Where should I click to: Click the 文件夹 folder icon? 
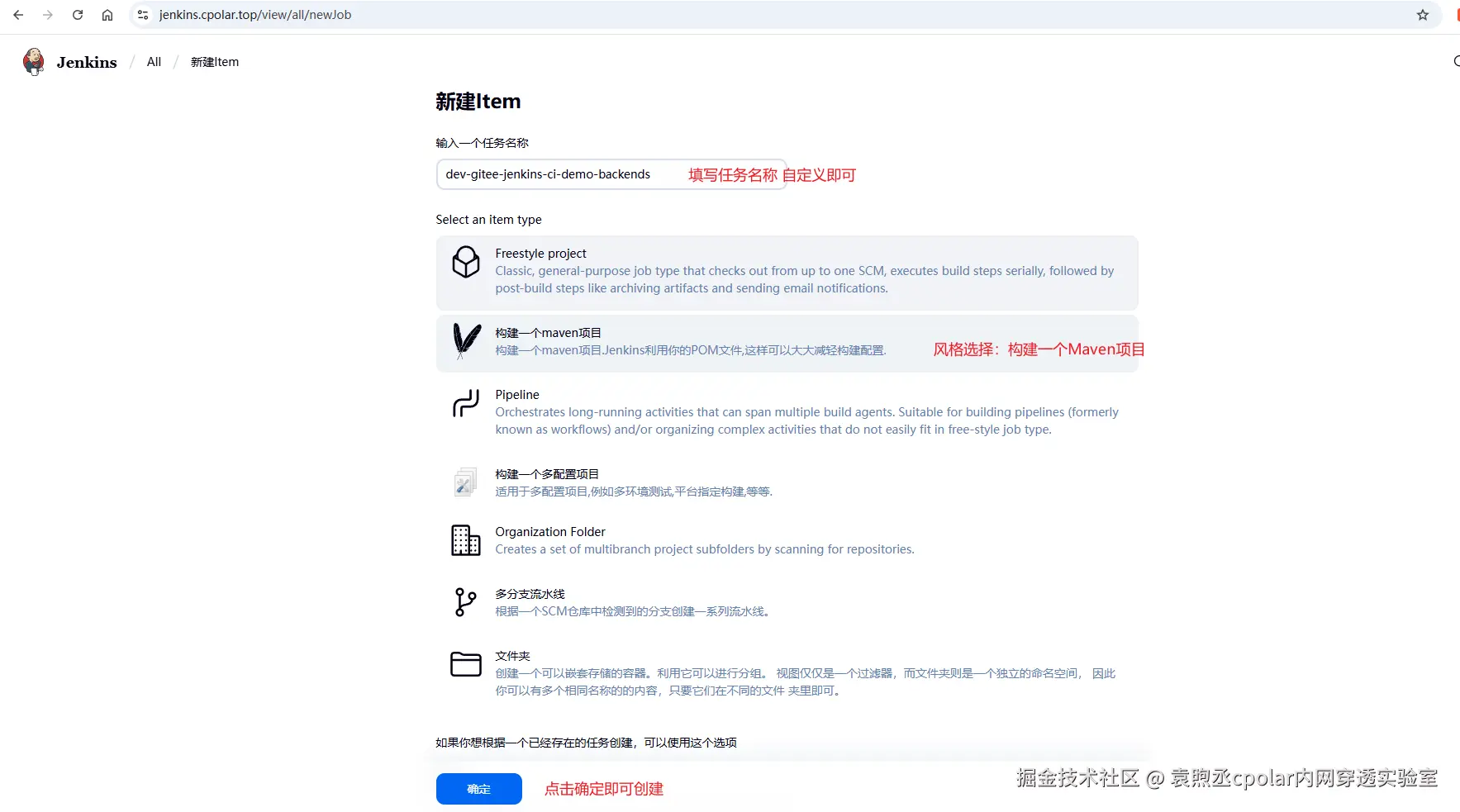(466, 664)
